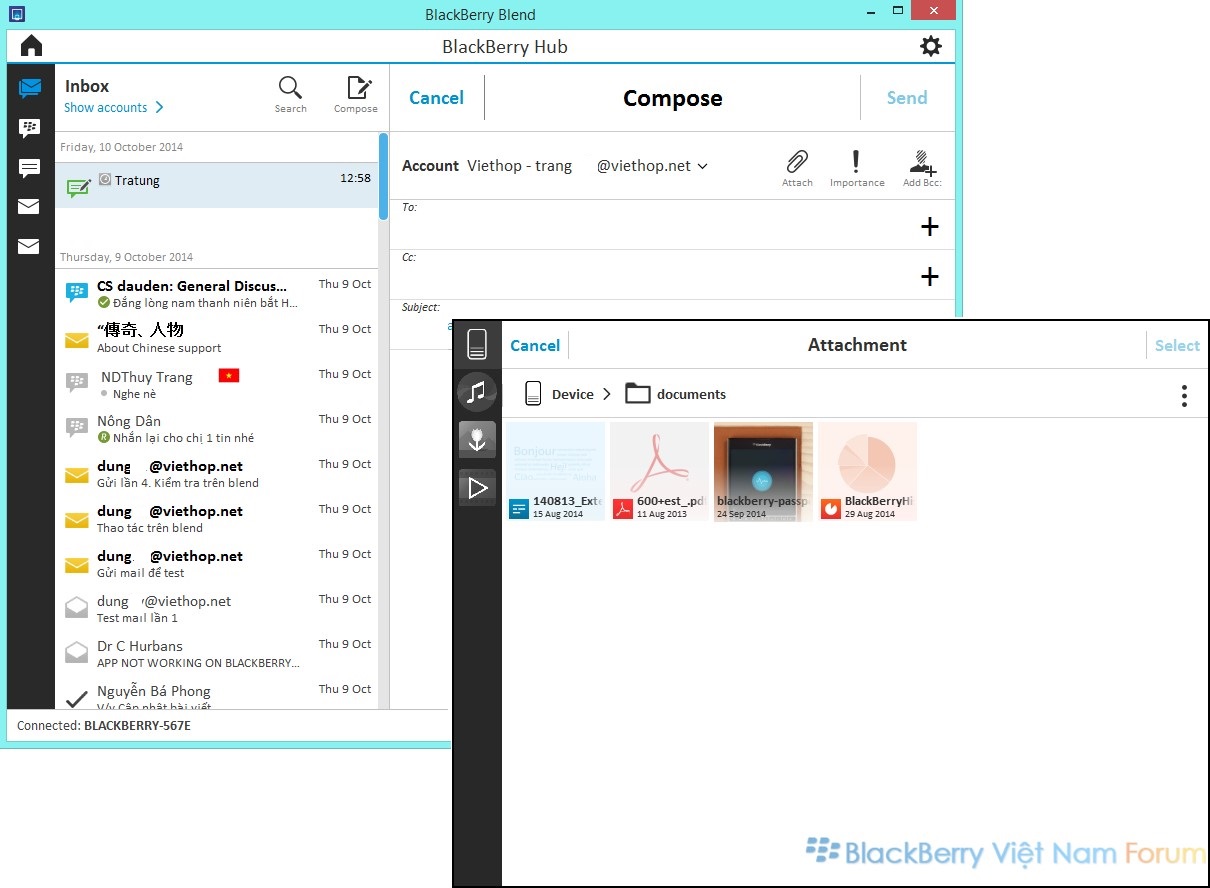Select the 600+est PDF file thumbnail

point(659,471)
